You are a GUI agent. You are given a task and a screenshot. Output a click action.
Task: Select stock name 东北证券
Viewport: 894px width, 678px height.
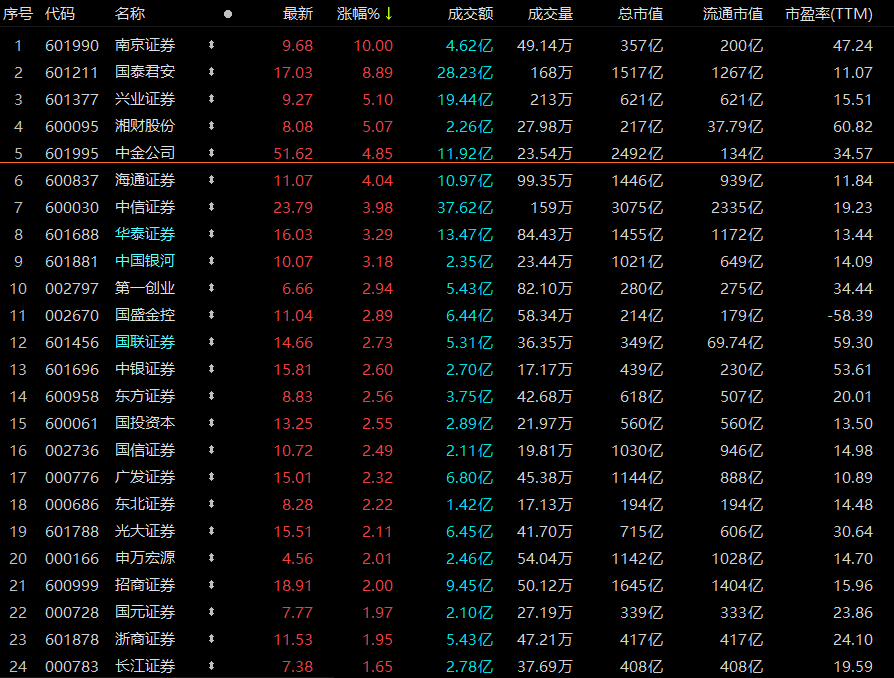pos(145,504)
